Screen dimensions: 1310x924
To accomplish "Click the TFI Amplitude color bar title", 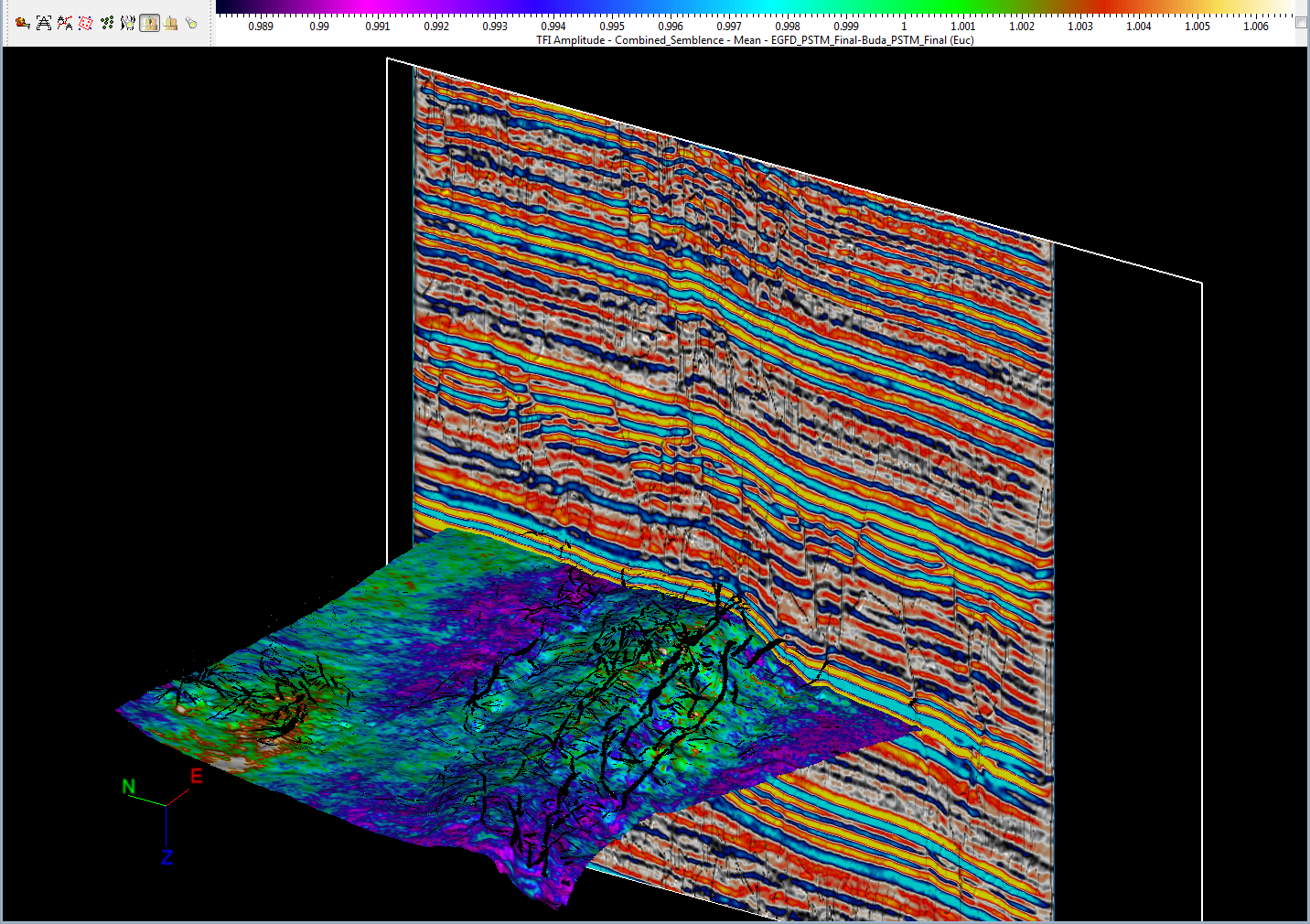I will [755, 40].
